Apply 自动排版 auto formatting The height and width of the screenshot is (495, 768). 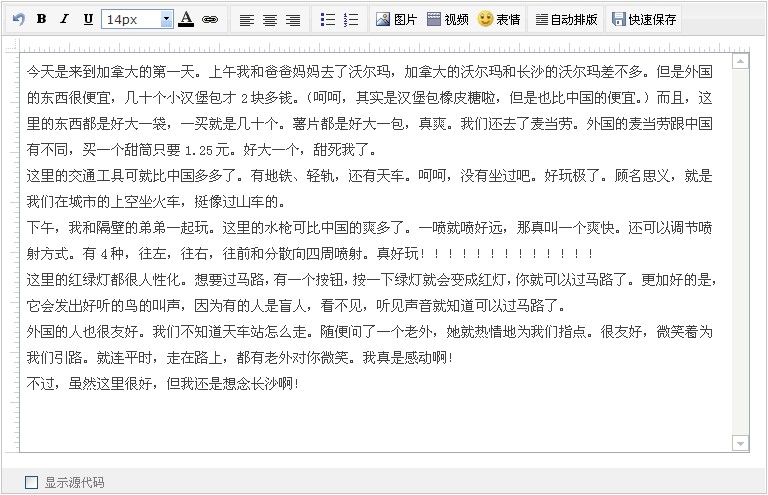pyautogui.click(x=566, y=20)
